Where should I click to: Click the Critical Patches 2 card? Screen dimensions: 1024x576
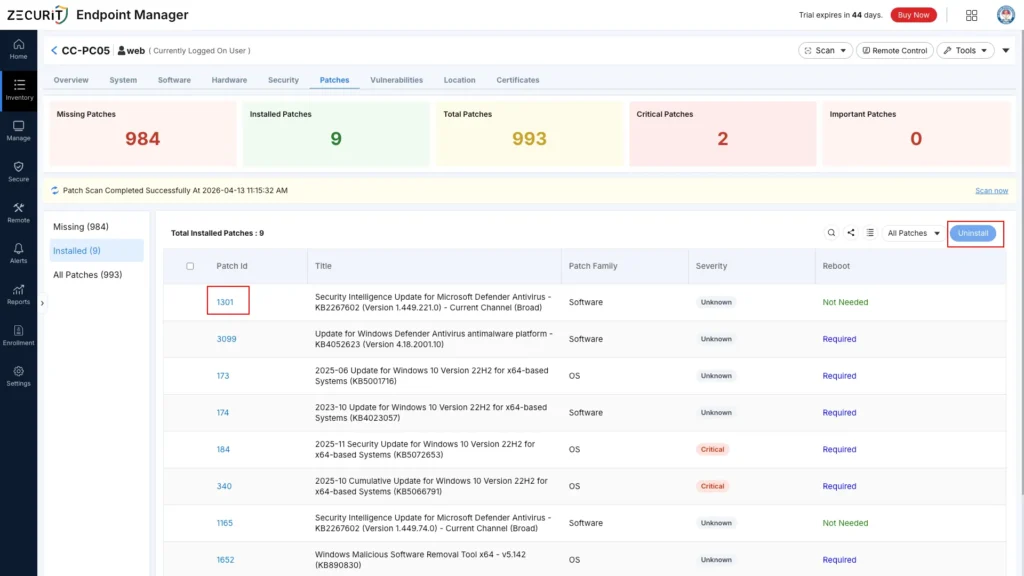722,133
